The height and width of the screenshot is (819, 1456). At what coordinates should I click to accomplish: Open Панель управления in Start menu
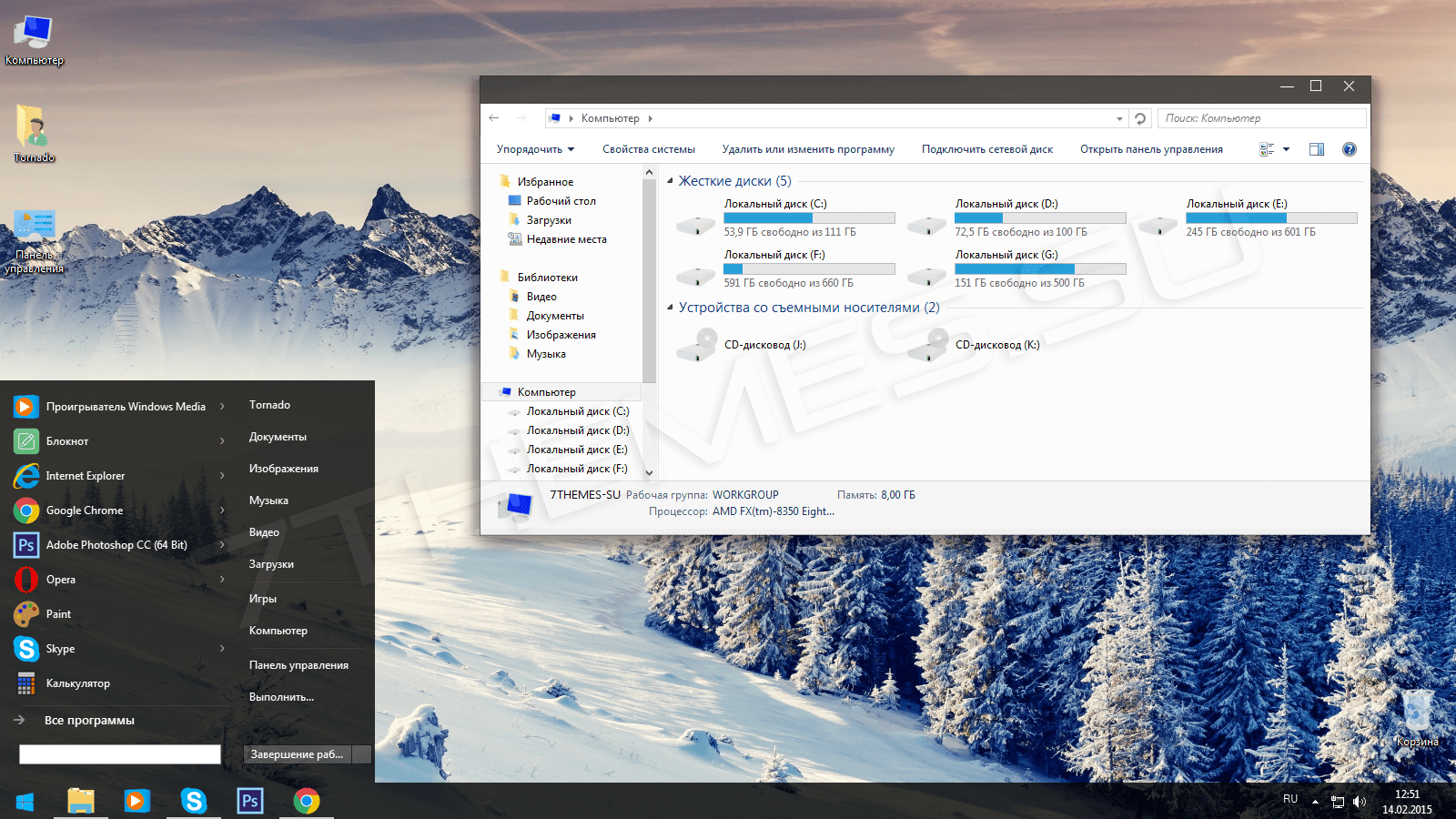[298, 665]
